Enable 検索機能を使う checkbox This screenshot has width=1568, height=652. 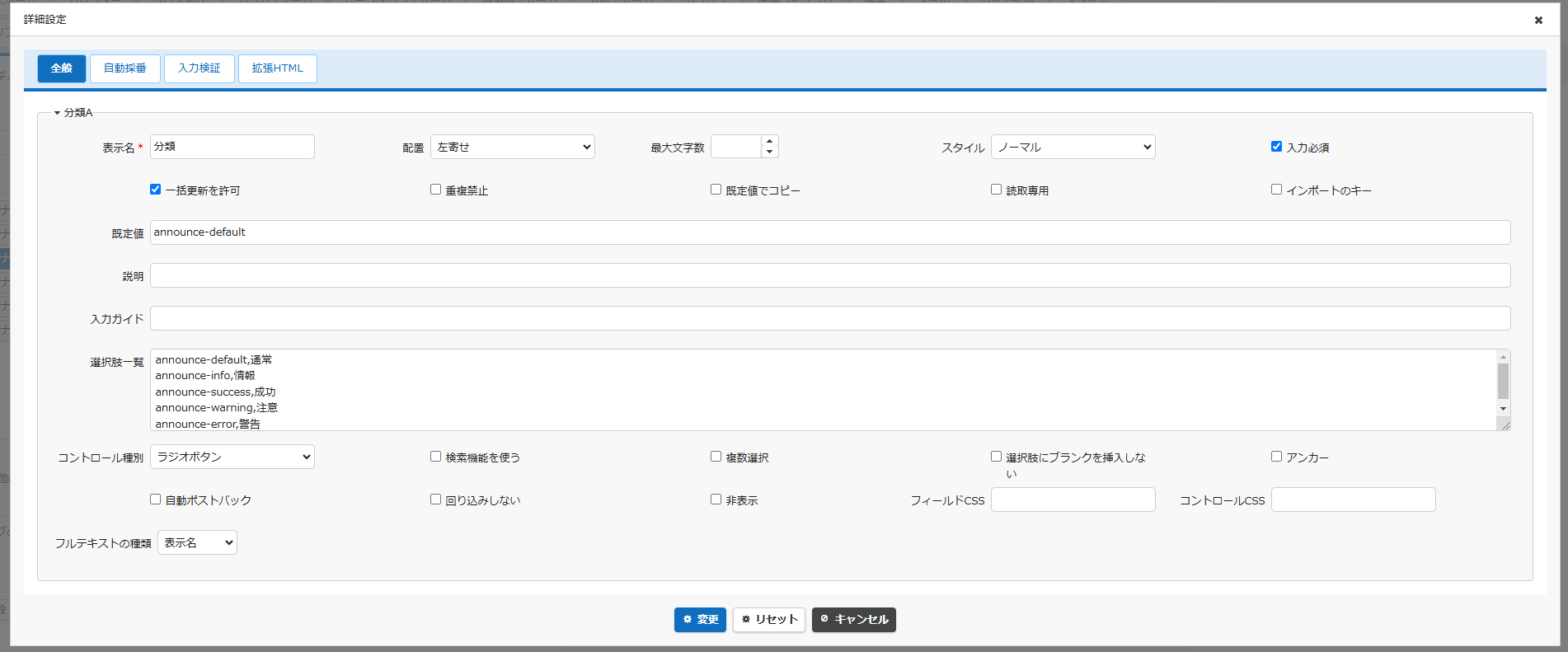pyautogui.click(x=435, y=457)
